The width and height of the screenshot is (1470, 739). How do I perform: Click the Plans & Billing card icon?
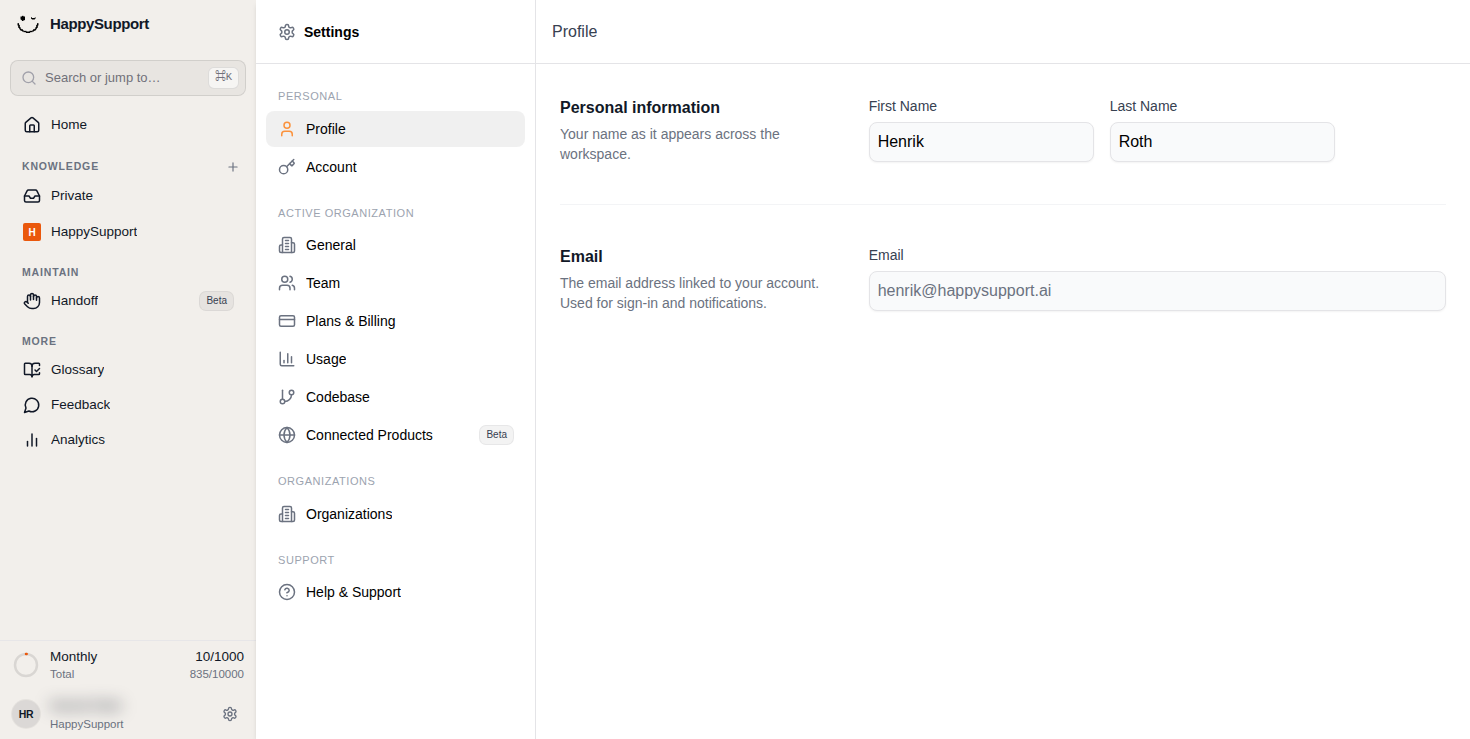287,321
